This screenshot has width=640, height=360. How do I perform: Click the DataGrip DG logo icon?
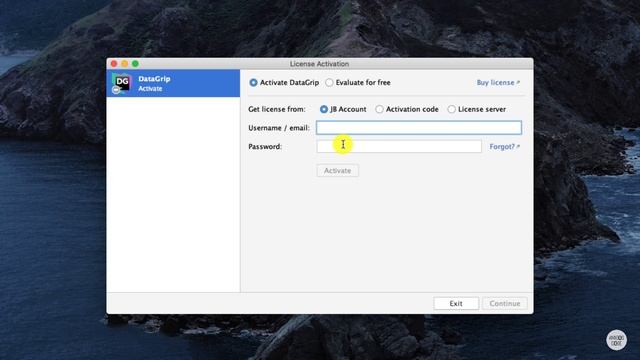pos(121,83)
